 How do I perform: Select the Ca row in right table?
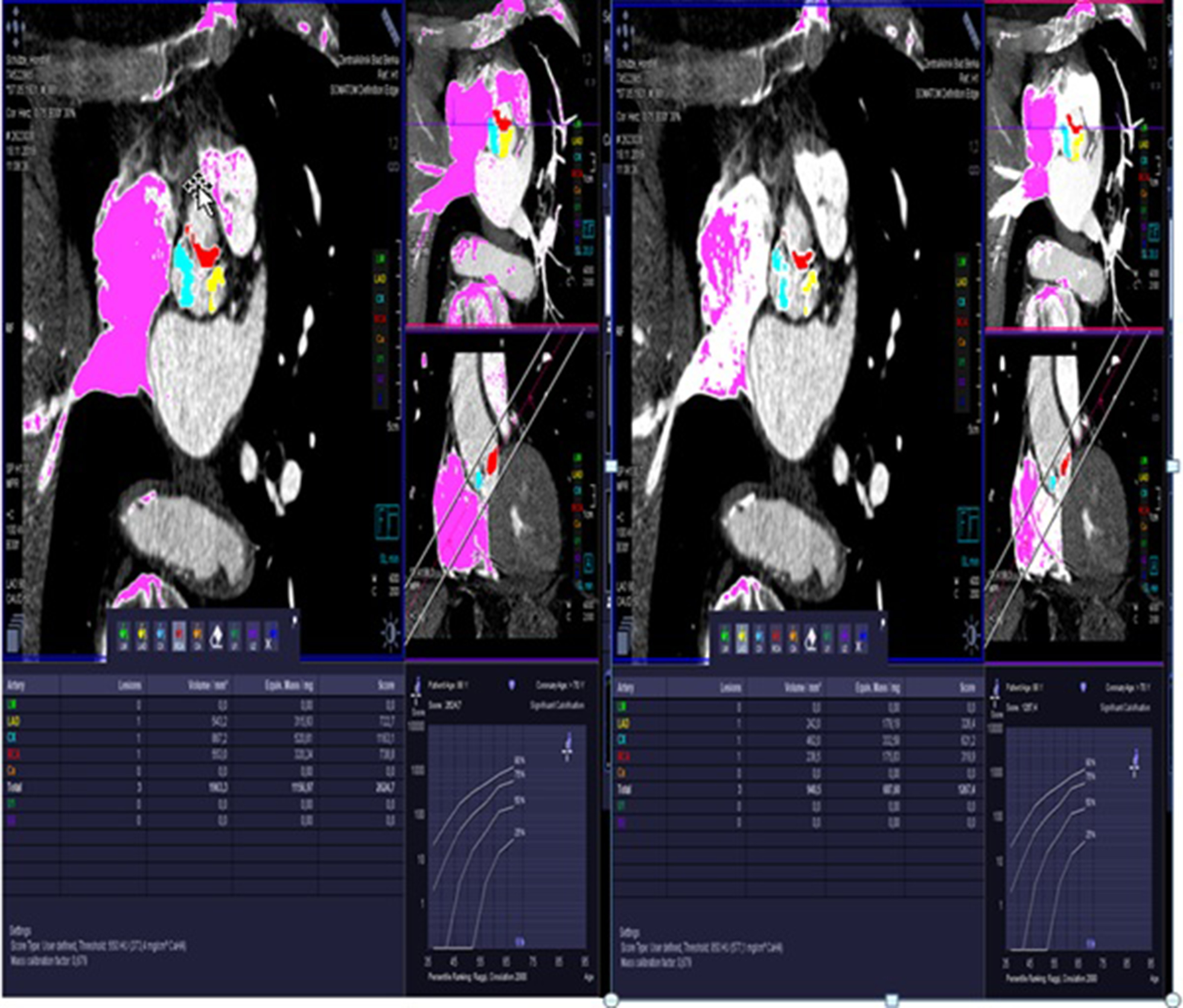(799, 773)
